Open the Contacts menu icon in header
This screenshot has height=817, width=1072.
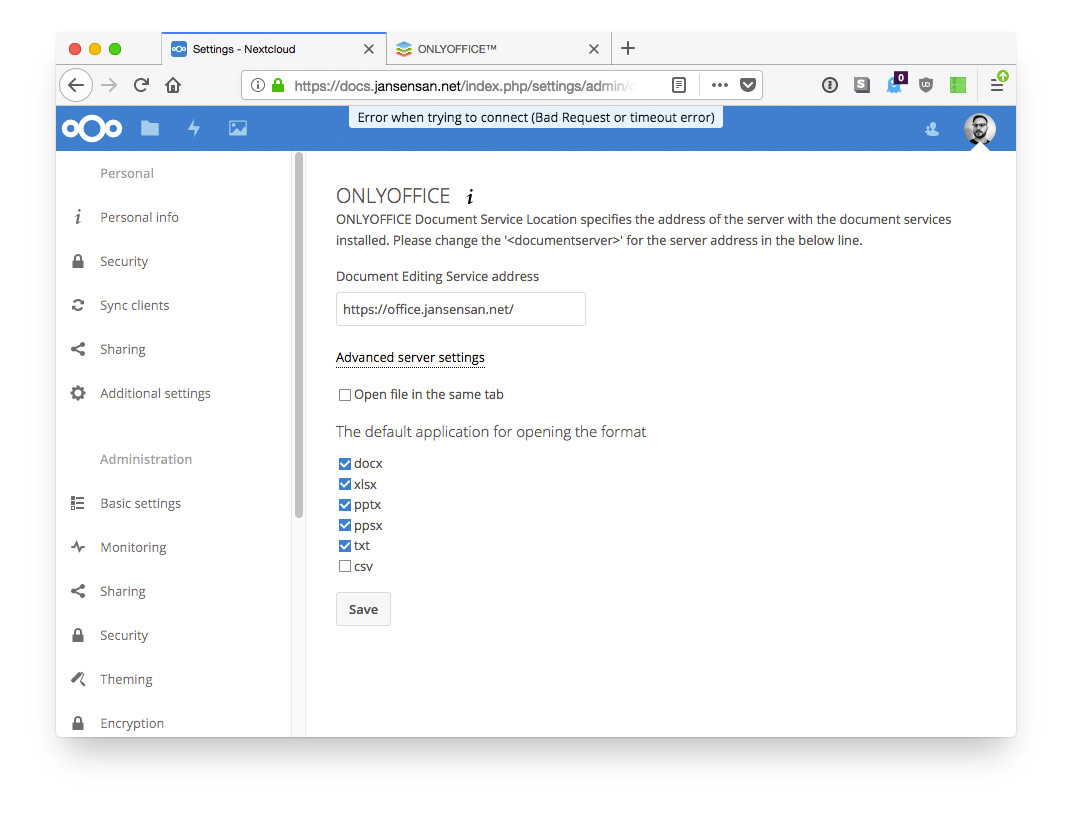click(x=932, y=129)
